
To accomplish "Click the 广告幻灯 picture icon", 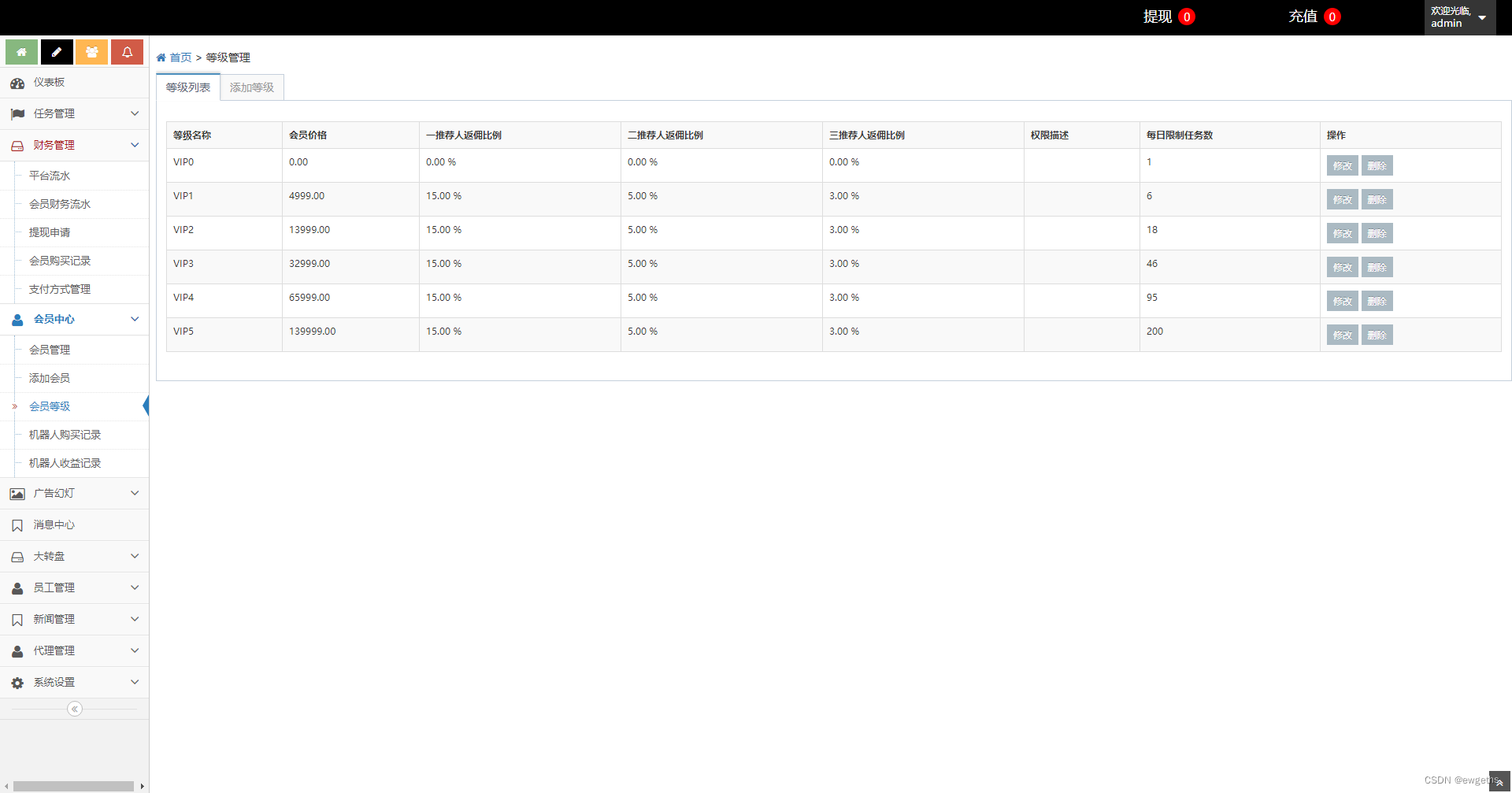I will [x=17, y=494].
